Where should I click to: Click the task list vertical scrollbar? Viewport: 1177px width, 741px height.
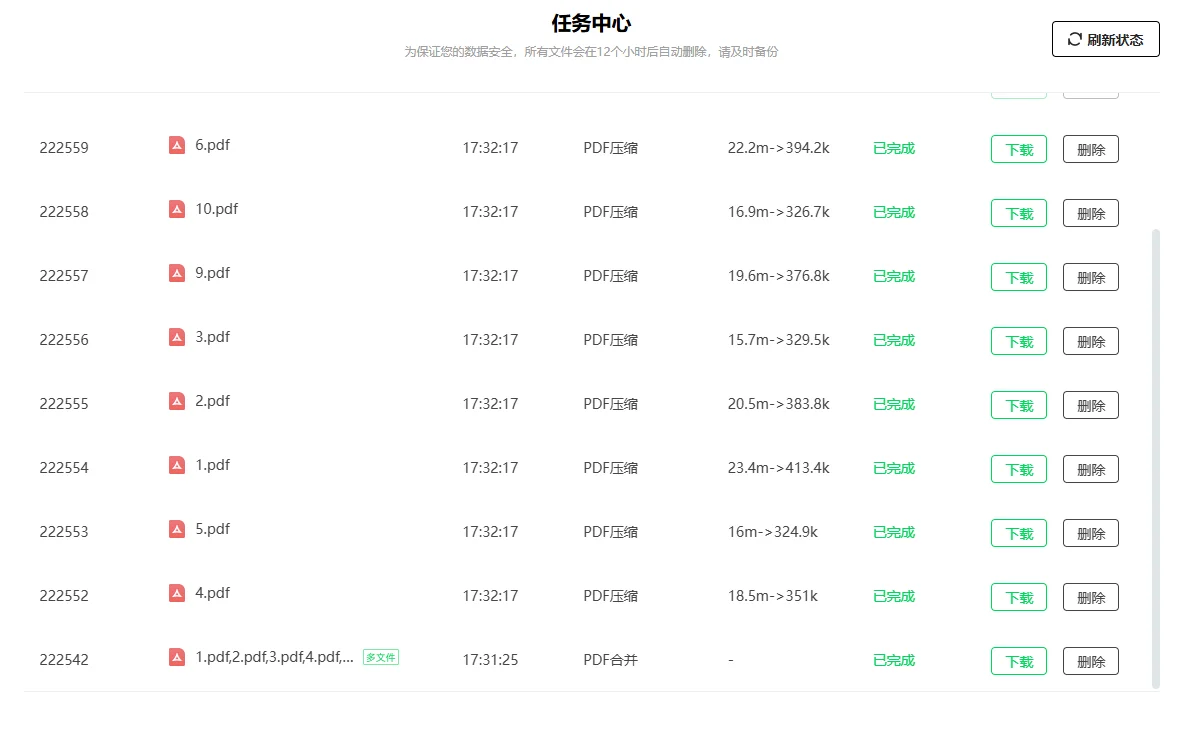tap(1156, 458)
